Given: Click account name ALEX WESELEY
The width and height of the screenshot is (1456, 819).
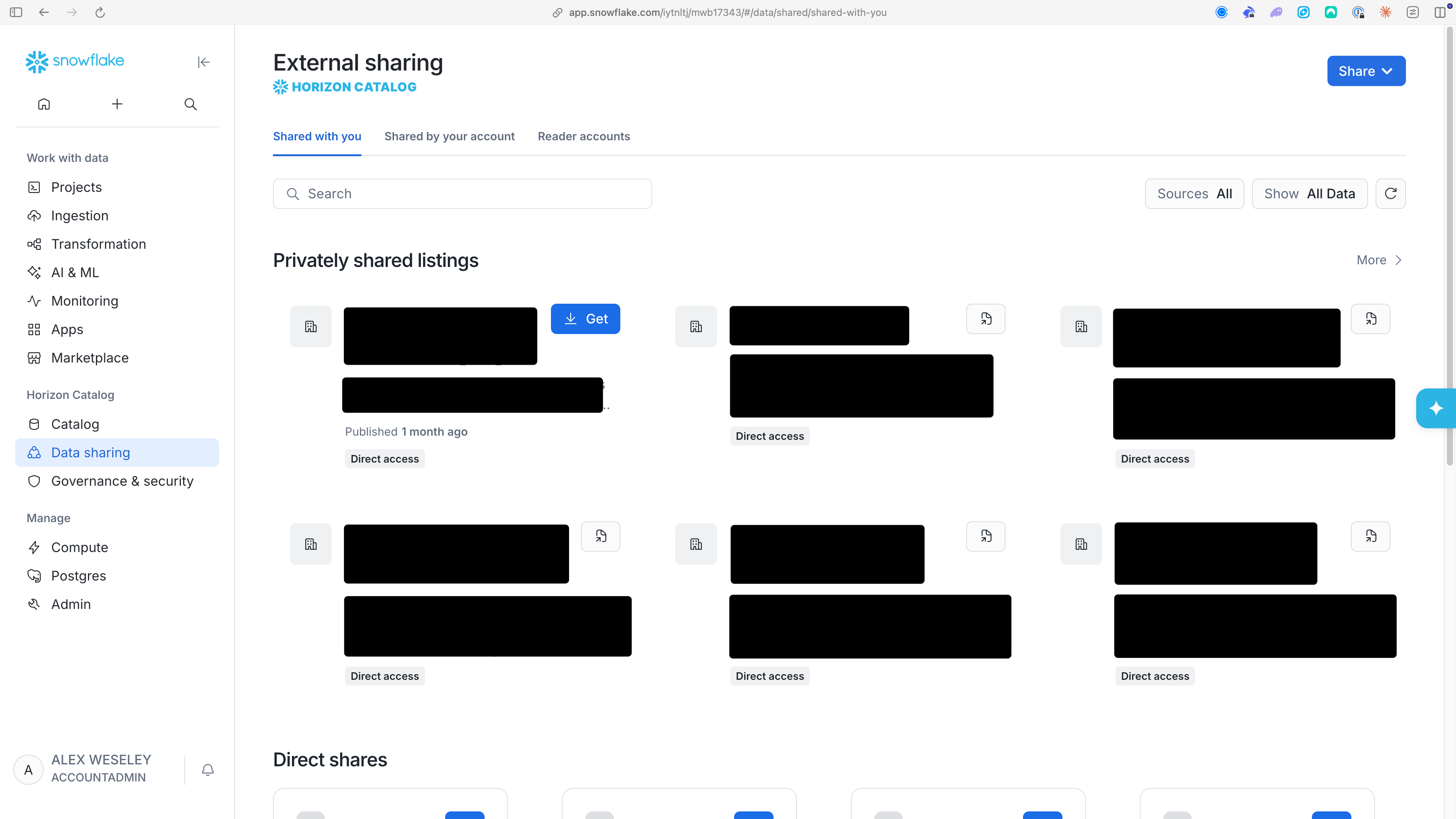Looking at the screenshot, I should pyautogui.click(x=101, y=759).
